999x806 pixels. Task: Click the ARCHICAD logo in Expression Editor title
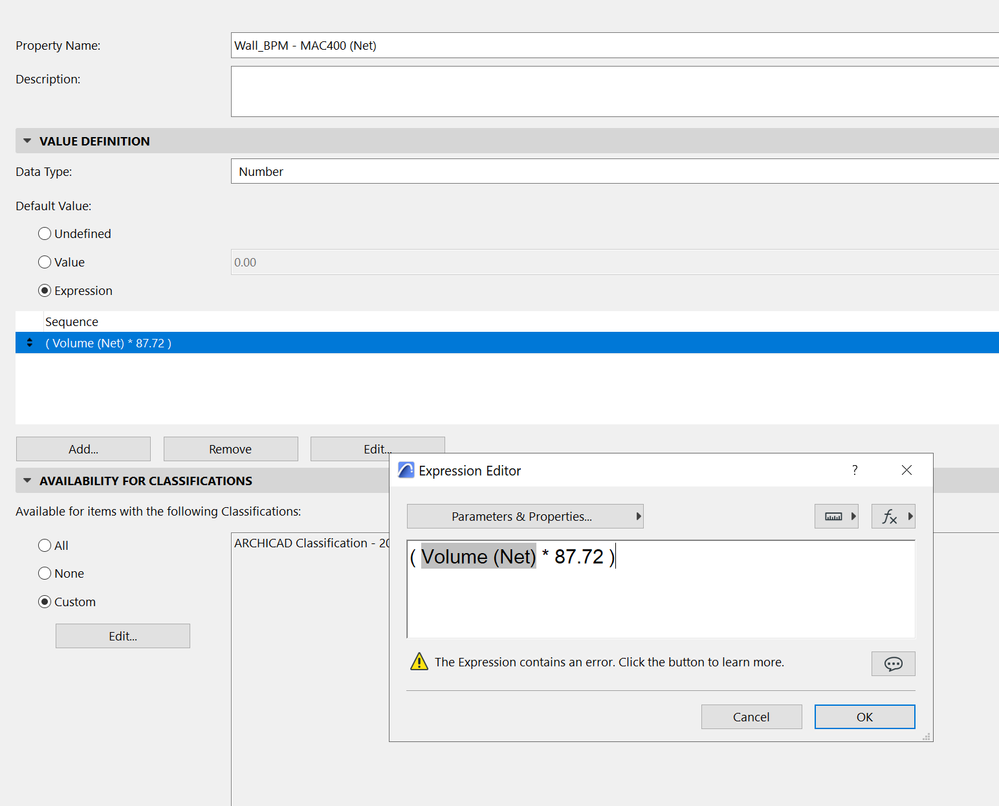click(x=406, y=470)
